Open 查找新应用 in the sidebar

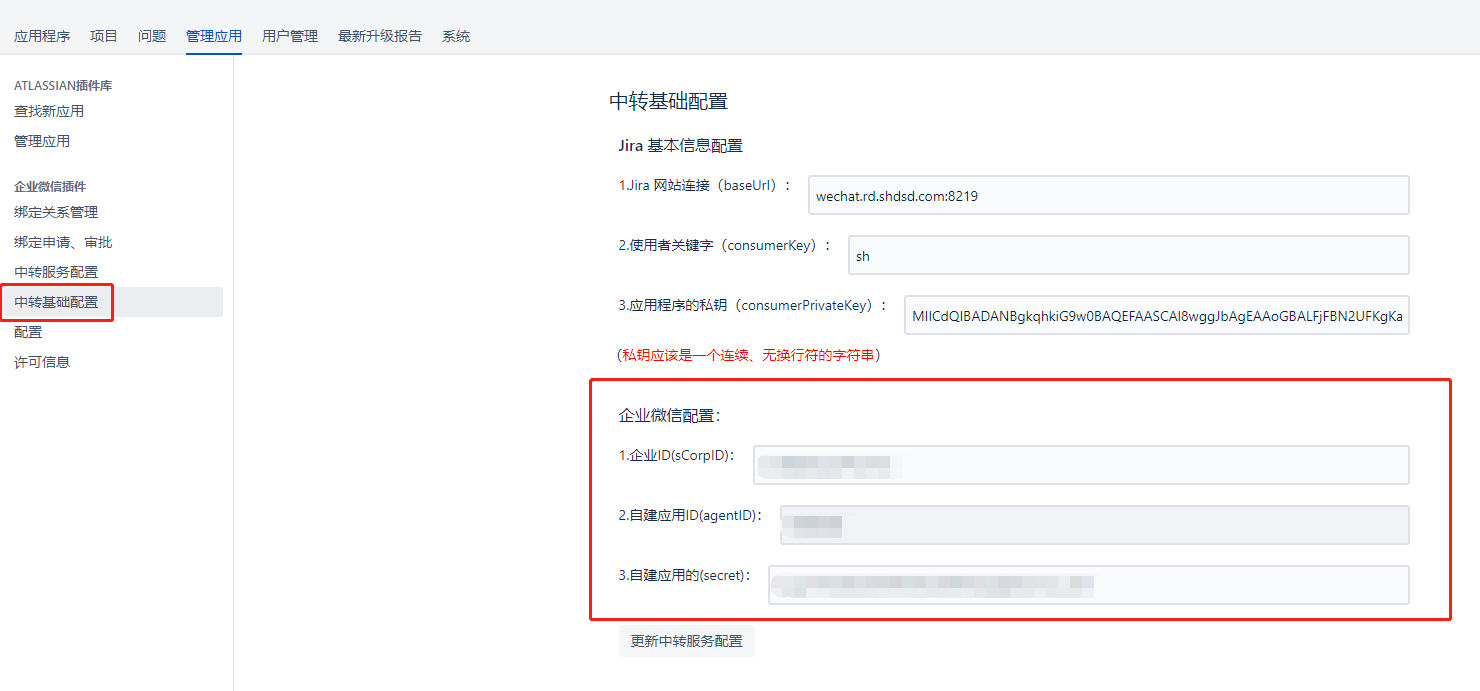coord(49,111)
